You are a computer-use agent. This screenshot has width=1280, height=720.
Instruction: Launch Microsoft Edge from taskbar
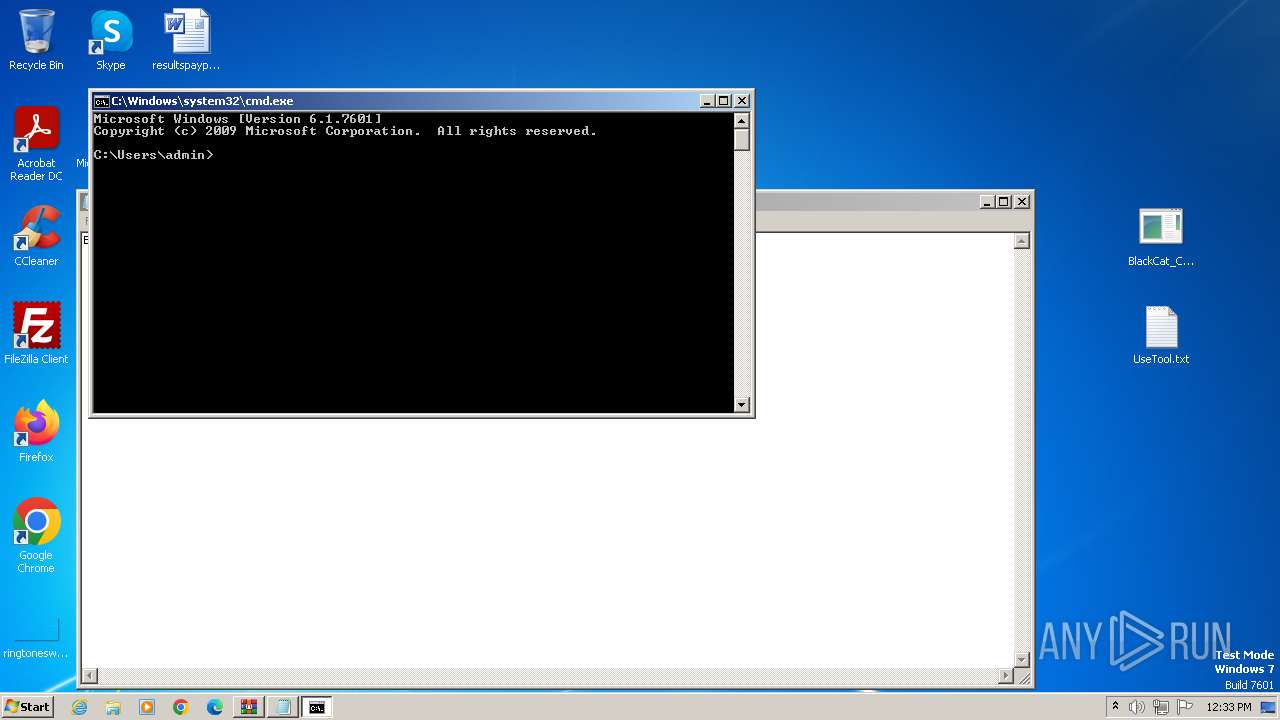[x=215, y=707]
